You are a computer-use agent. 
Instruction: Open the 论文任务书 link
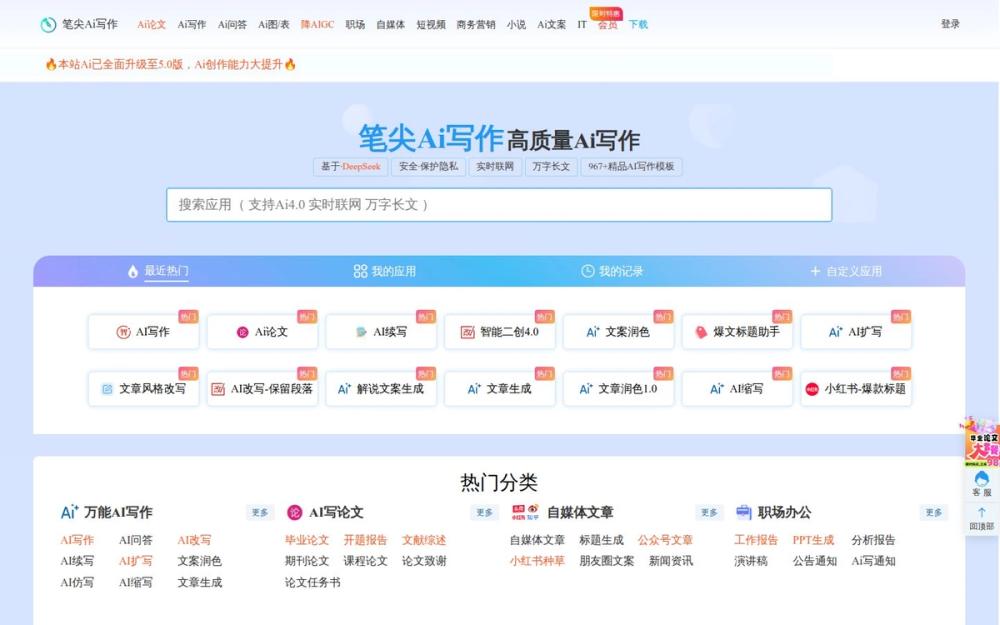tap(312, 582)
